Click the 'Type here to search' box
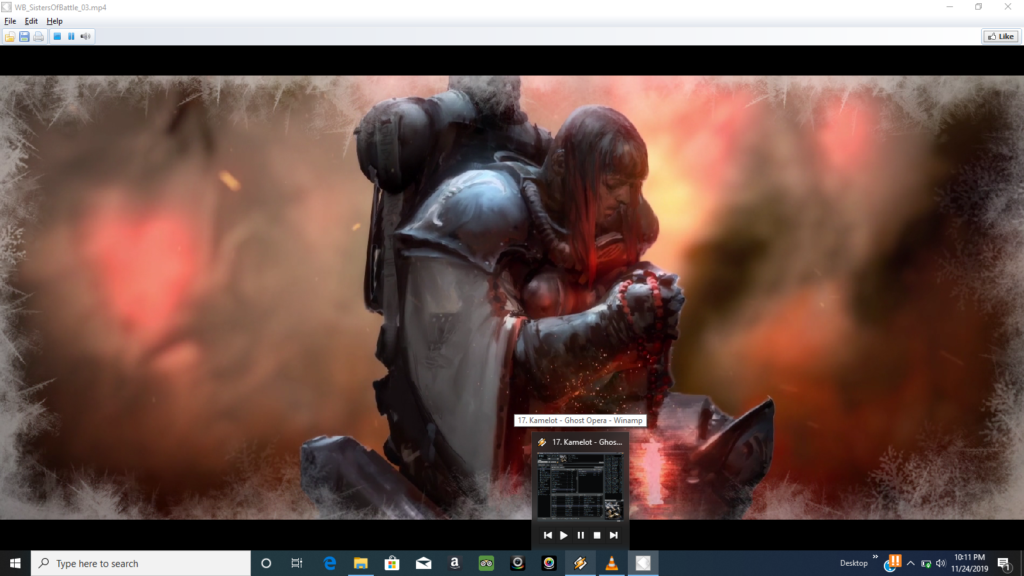This screenshot has width=1024, height=576. 140,563
